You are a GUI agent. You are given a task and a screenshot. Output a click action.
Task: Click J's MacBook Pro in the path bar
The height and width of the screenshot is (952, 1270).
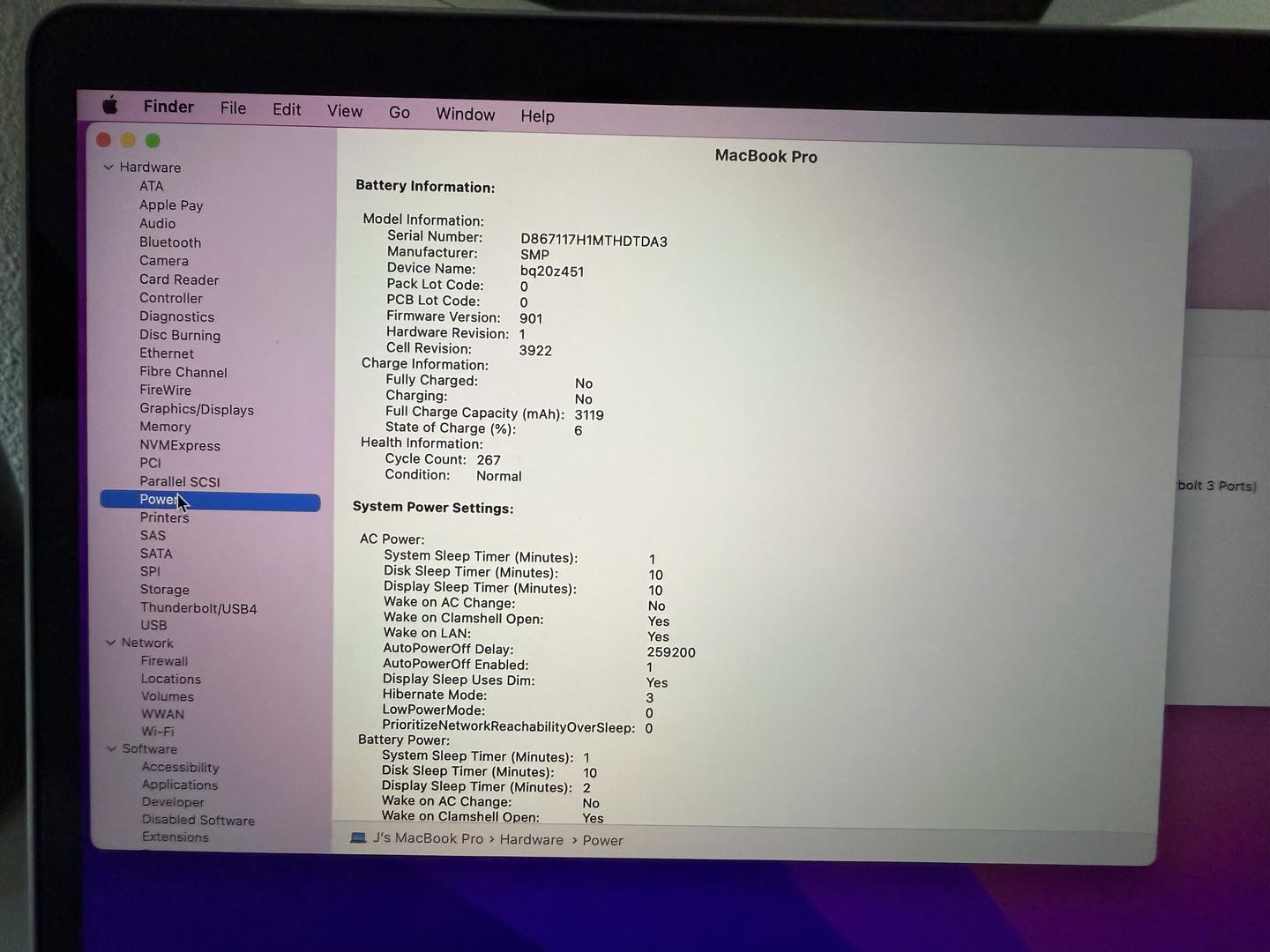[x=428, y=838]
